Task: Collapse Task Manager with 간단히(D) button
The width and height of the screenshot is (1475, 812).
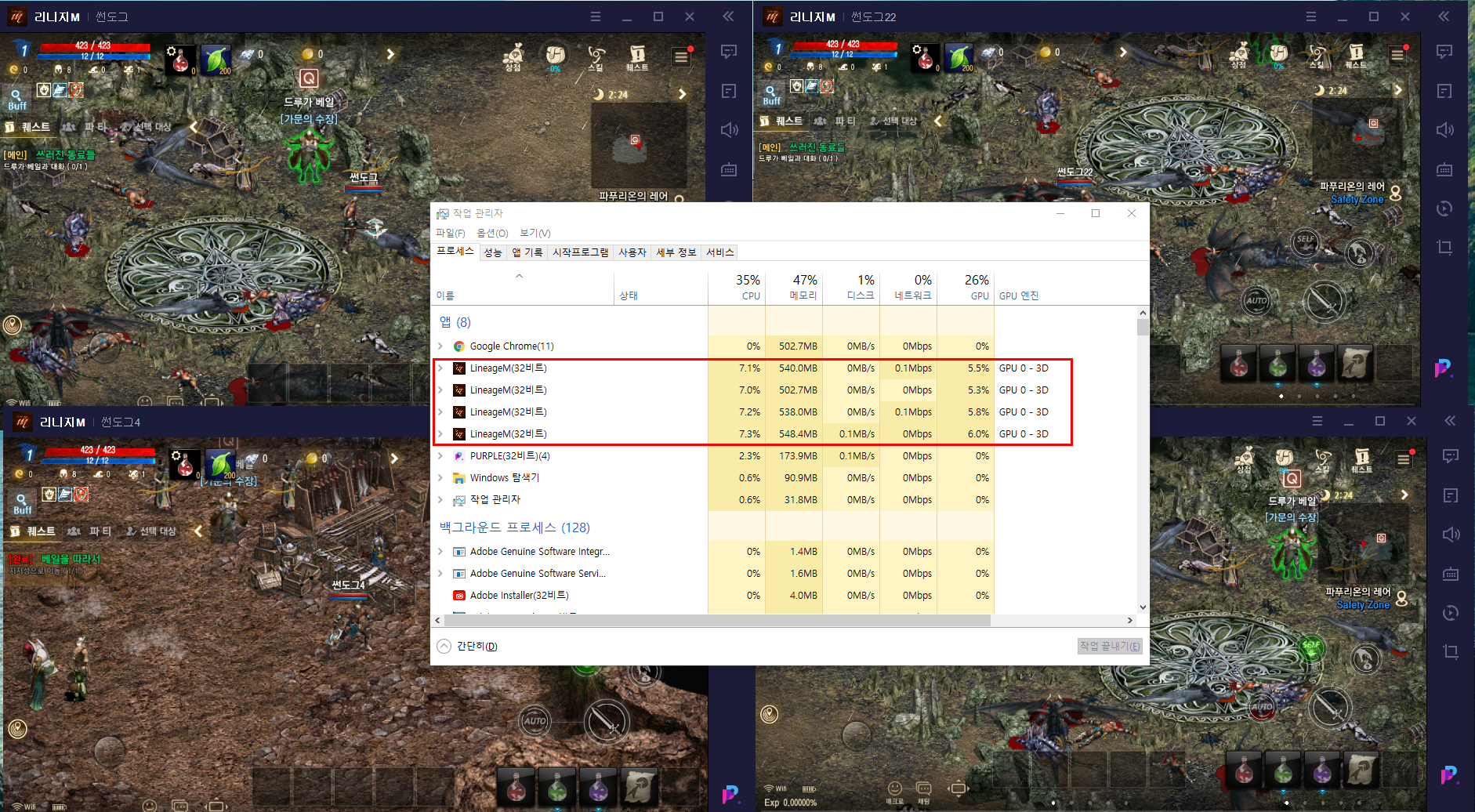Action: click(467, 646)
